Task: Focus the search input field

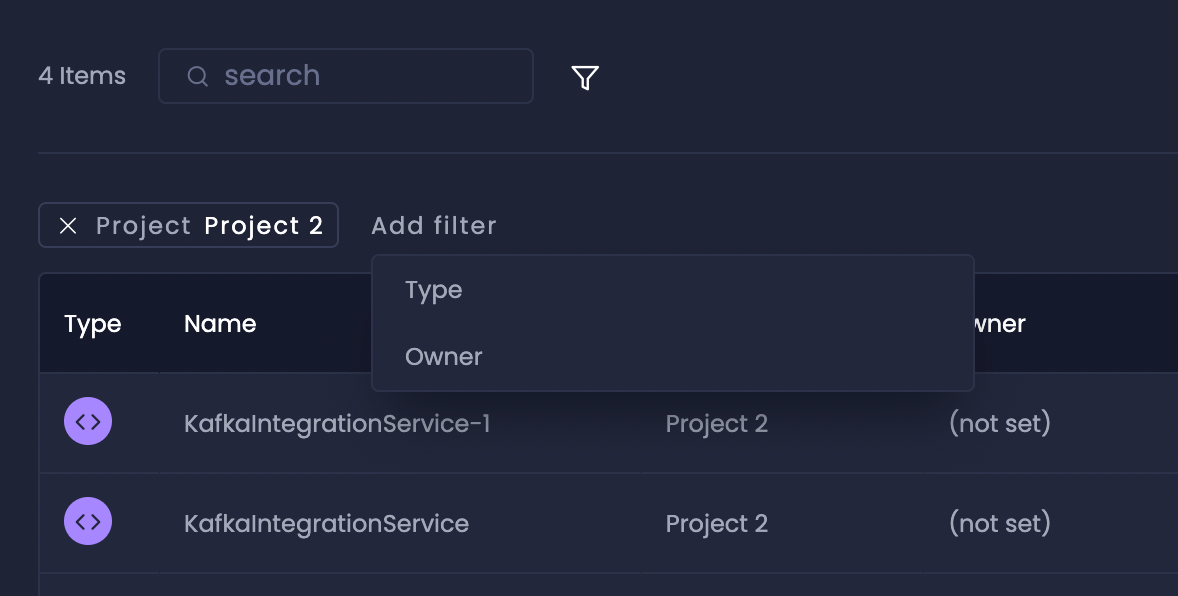Action: (x=346, y=76)
